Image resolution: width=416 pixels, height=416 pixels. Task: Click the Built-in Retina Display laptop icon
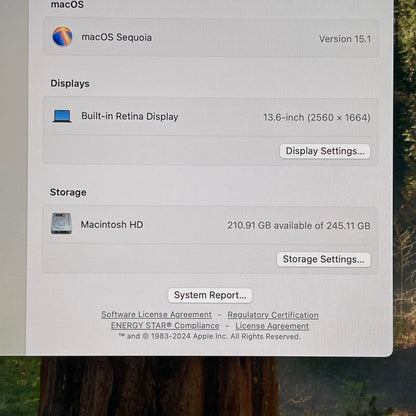click(x=62, y=116)
